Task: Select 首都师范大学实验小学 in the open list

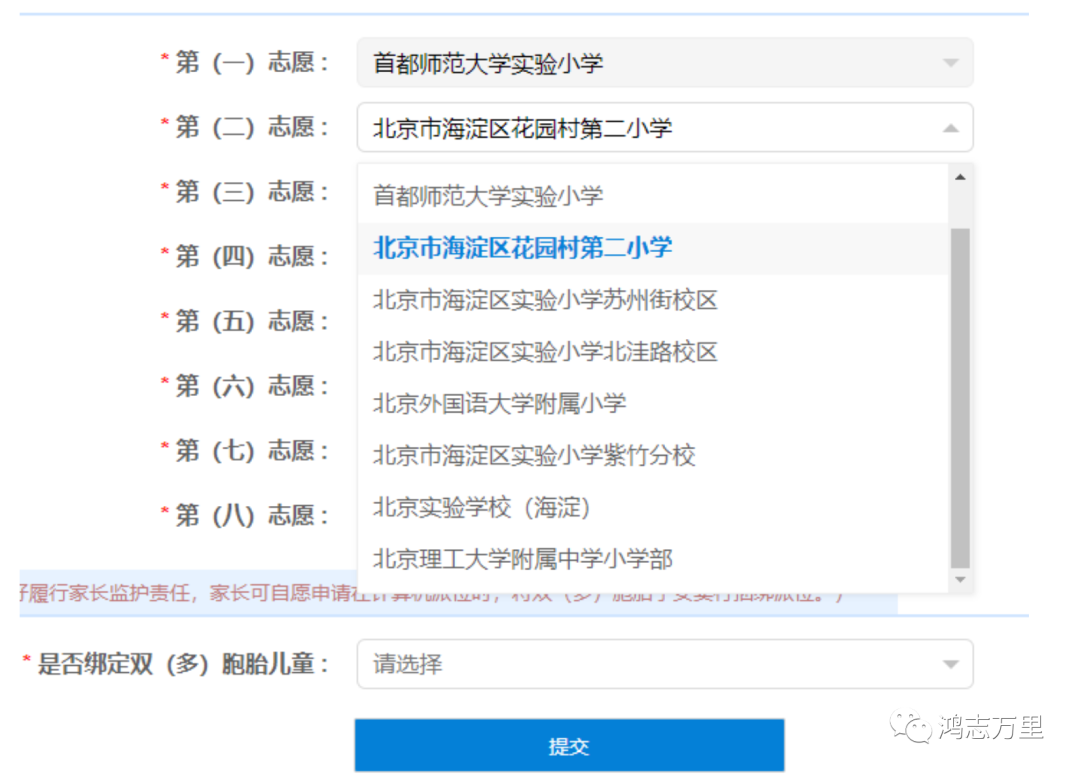Action: pyautogui.click(x=653, y=196)
